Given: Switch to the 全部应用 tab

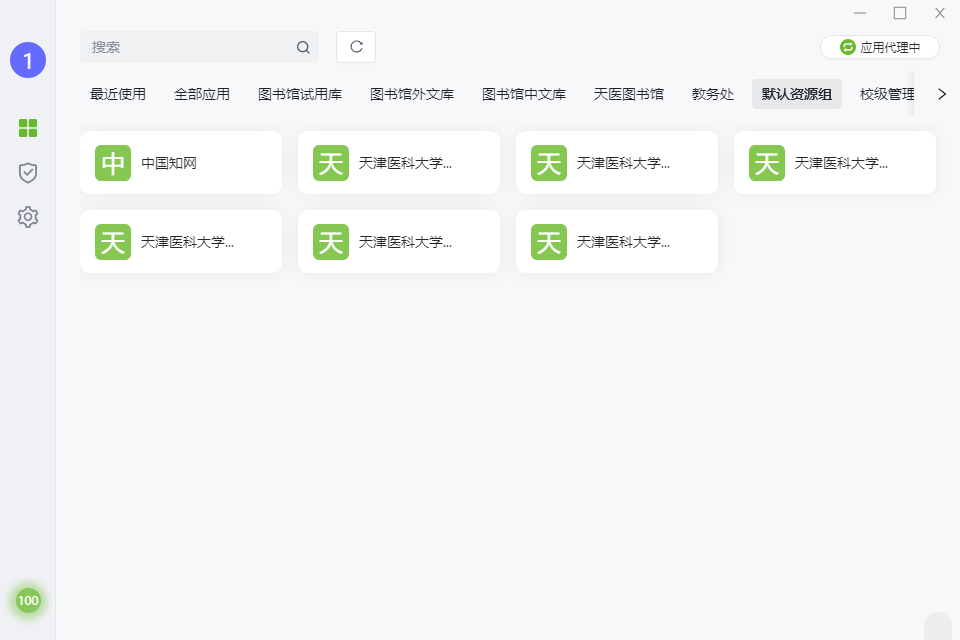Looking at the screenshot, I should click(201, 94).
